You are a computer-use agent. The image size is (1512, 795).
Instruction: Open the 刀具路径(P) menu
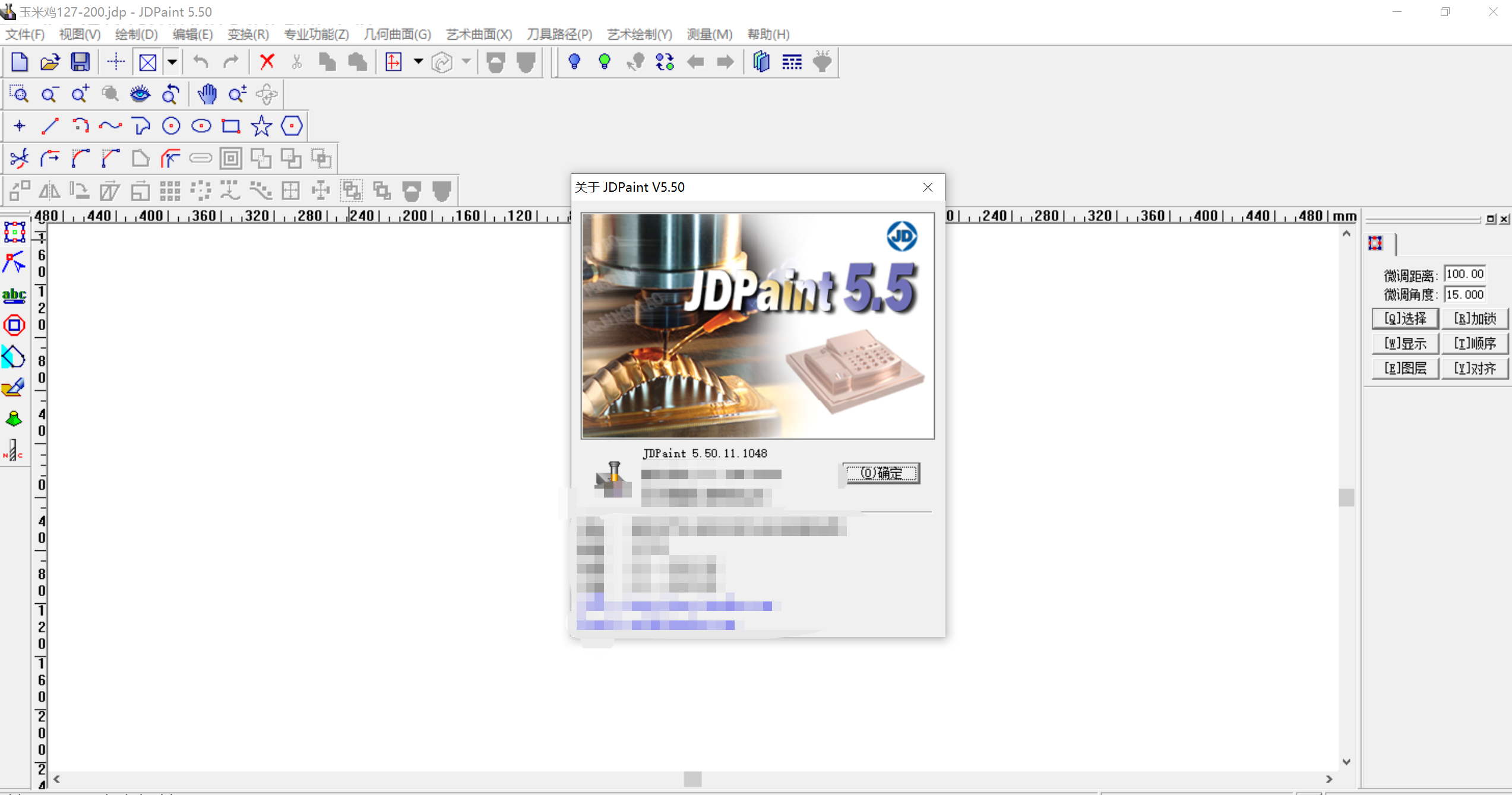(559, 34)
